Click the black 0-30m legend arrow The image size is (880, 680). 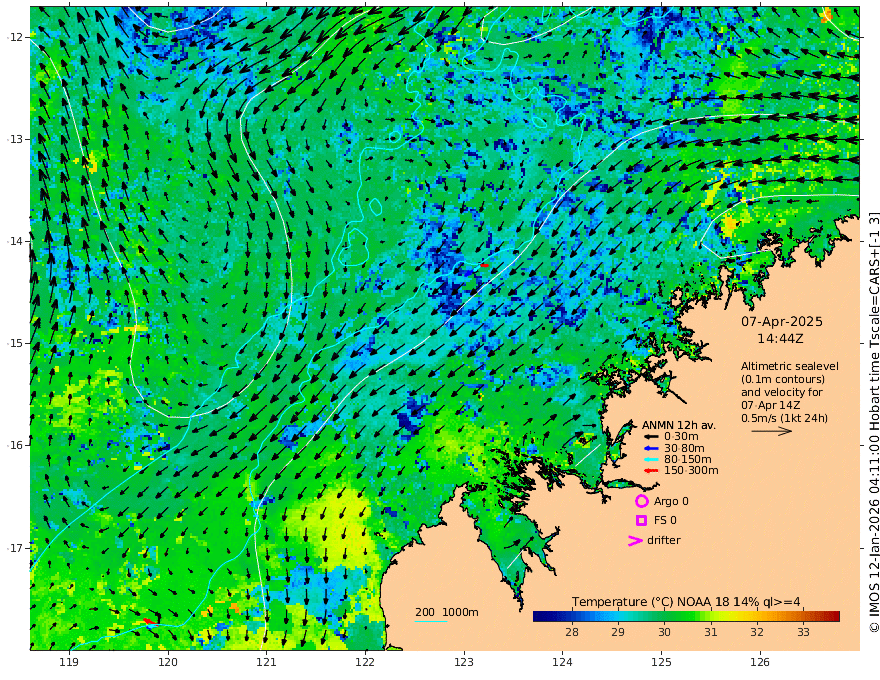point(650,437)
